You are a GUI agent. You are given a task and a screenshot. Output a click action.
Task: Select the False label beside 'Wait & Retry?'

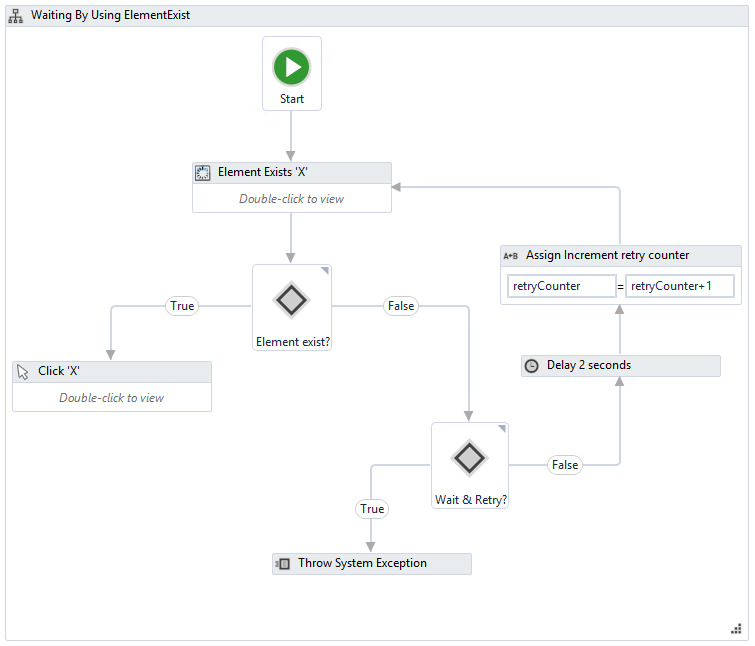click(565, 465)
